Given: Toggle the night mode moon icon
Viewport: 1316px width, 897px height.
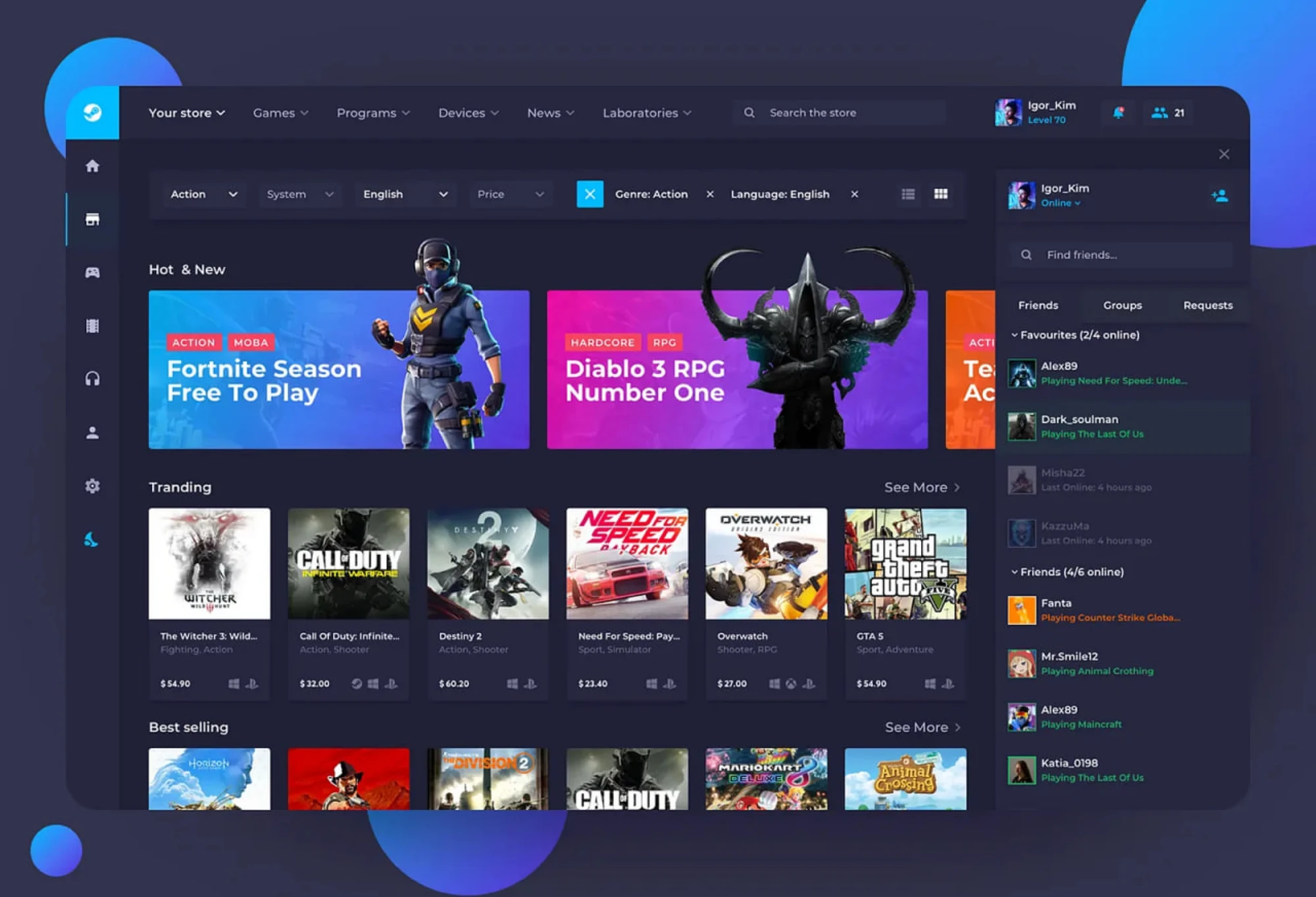Looking at the screenshot, I should click(91, 540).
